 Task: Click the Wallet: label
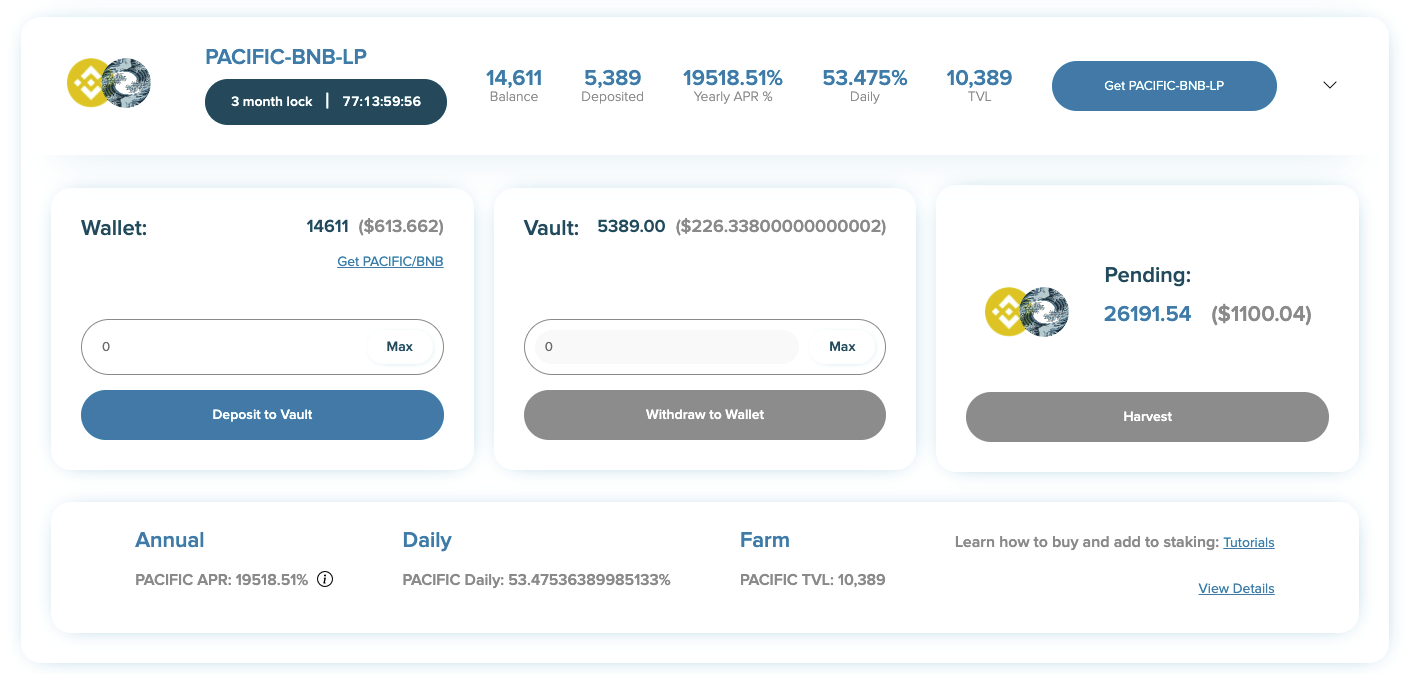click(x=114, y=228)
